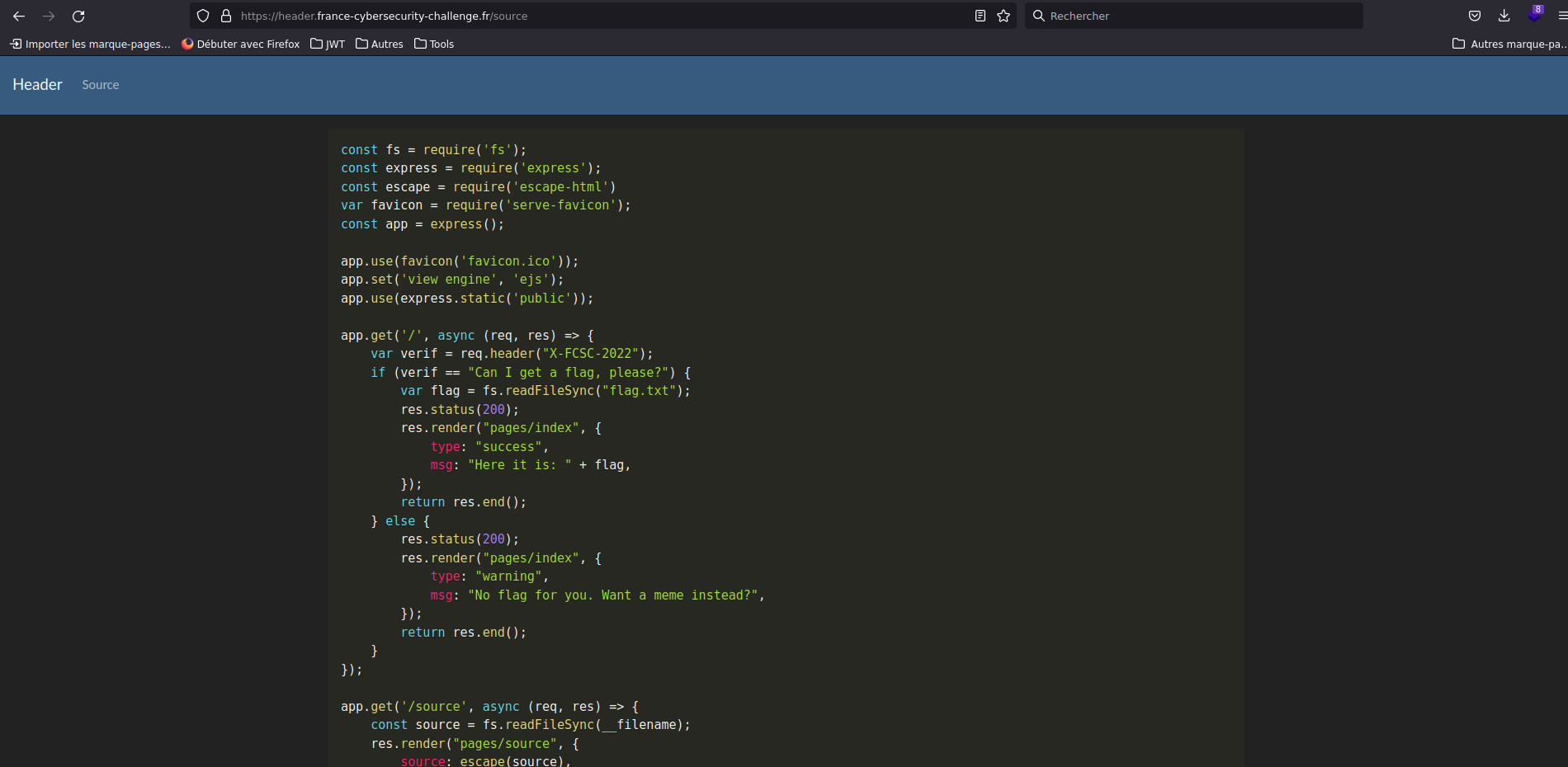This screenshot has height=767, width=1568.
Task: Click the "Can I get a flag, please?" string
Action: [x=569, y=373]
